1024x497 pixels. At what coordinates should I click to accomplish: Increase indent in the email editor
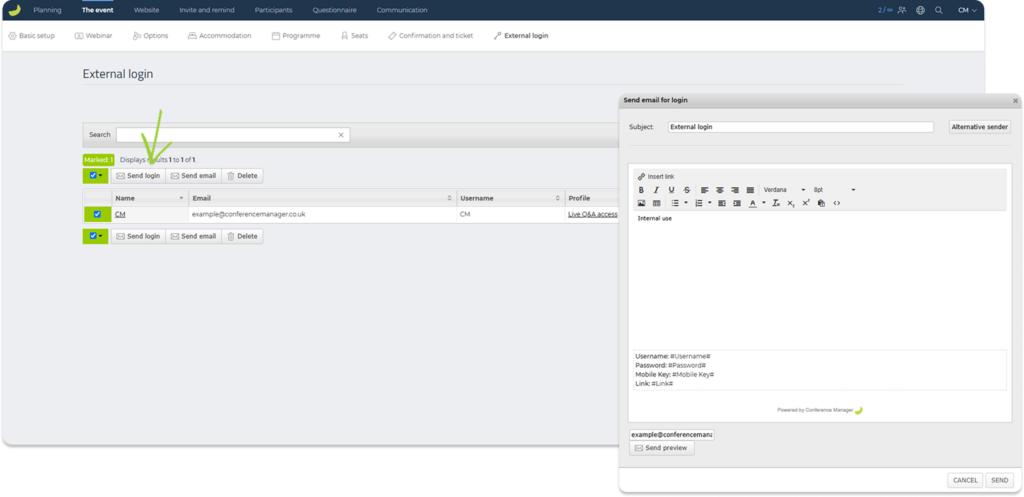tap(737, 203)
